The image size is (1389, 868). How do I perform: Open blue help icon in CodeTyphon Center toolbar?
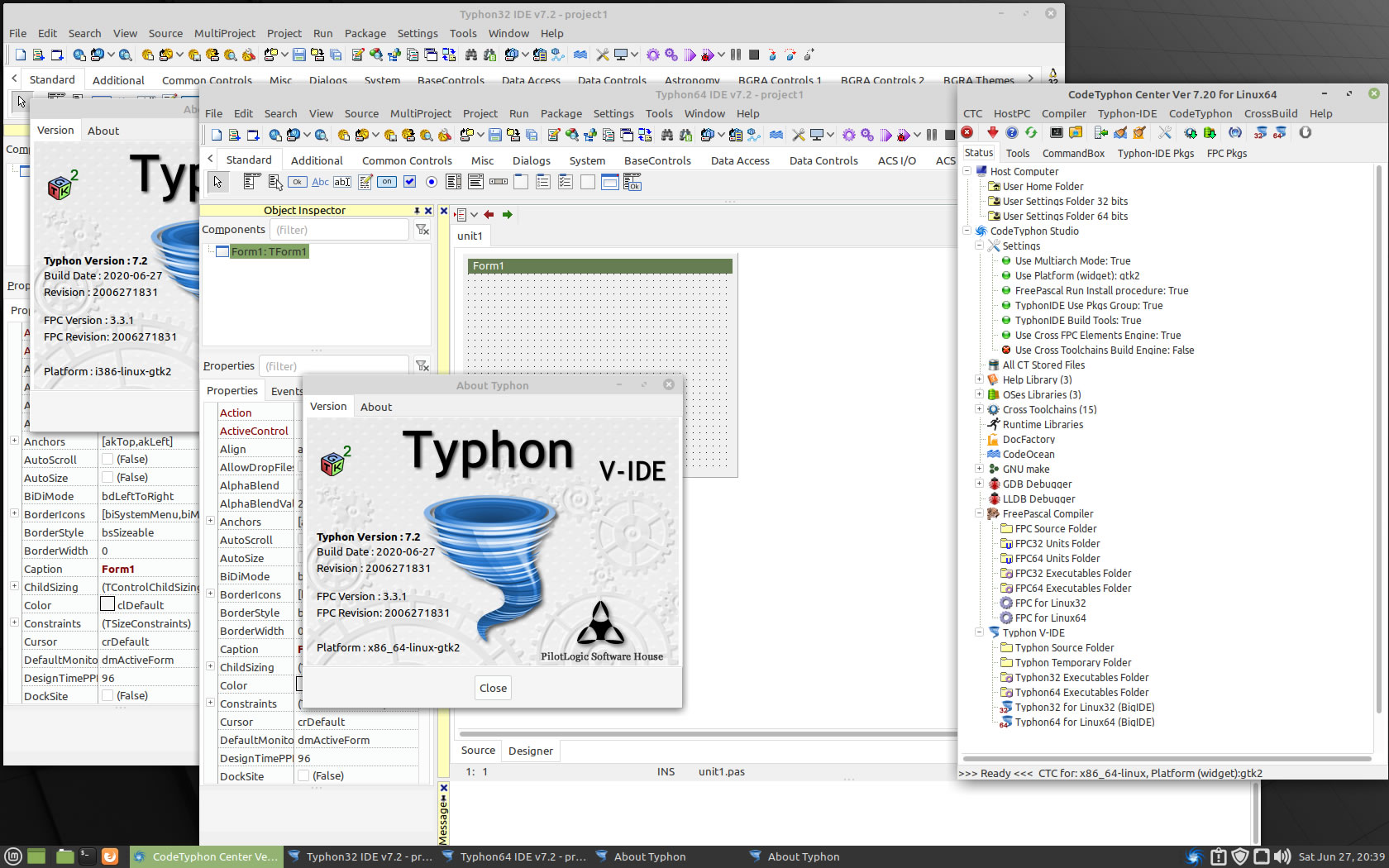1012,132
